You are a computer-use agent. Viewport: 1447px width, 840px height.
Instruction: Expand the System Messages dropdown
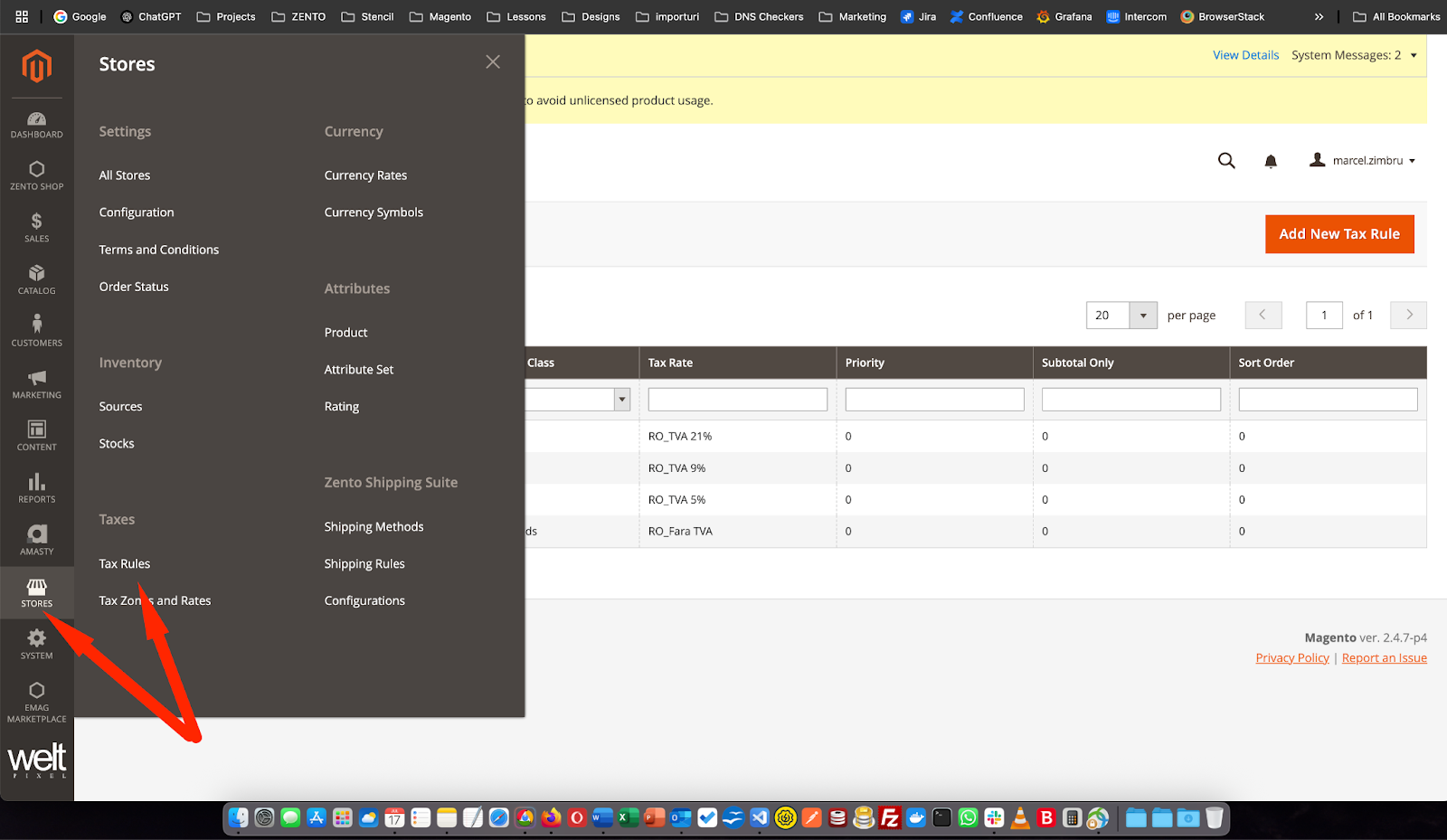pos(1354,55)
